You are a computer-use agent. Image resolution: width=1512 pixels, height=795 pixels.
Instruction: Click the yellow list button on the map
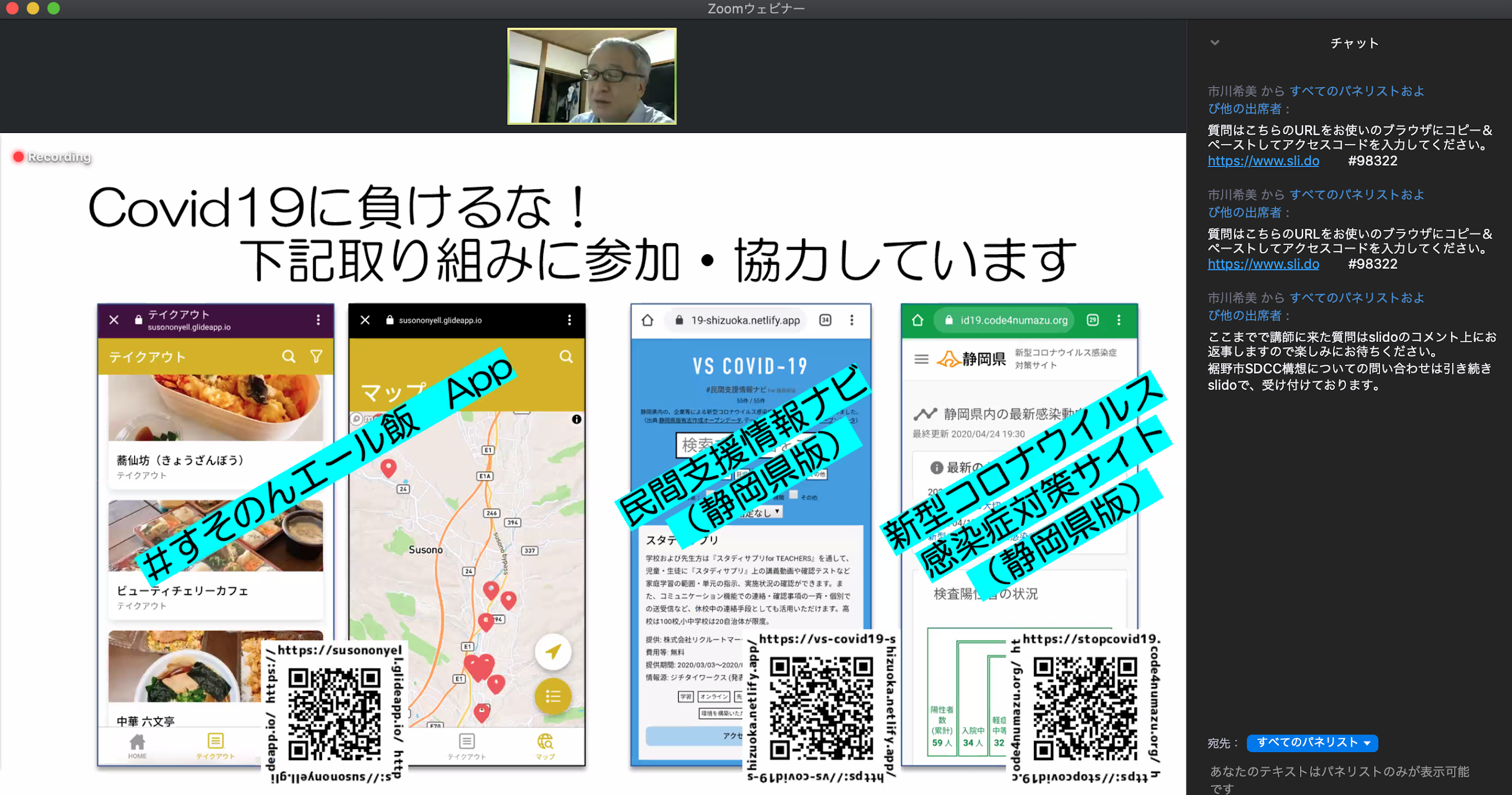tap(553, 697)
